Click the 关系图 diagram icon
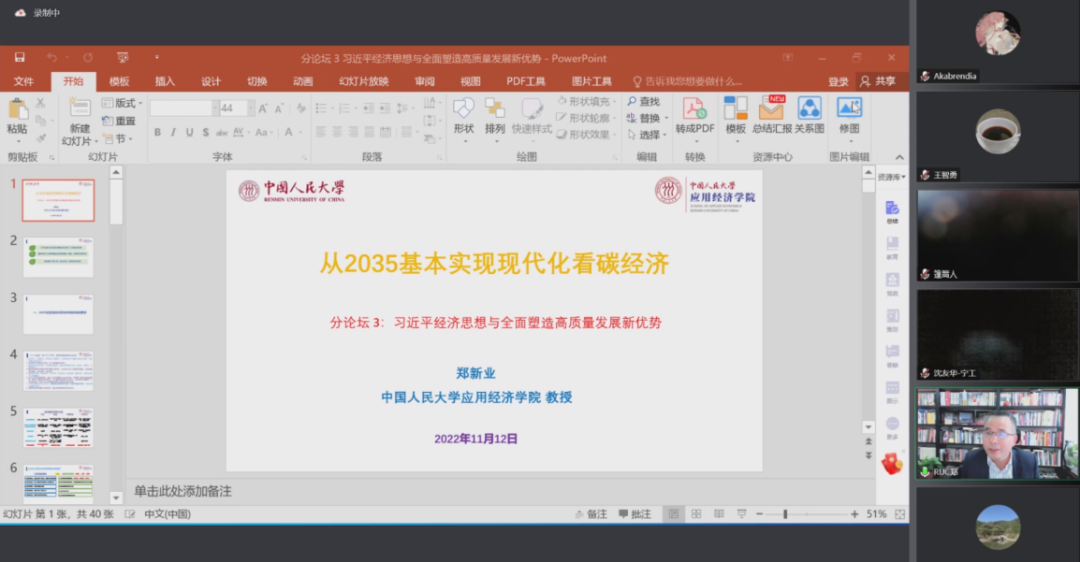Image resolution: width=1080 pixels, height=562 pixels. pos(809,109)
